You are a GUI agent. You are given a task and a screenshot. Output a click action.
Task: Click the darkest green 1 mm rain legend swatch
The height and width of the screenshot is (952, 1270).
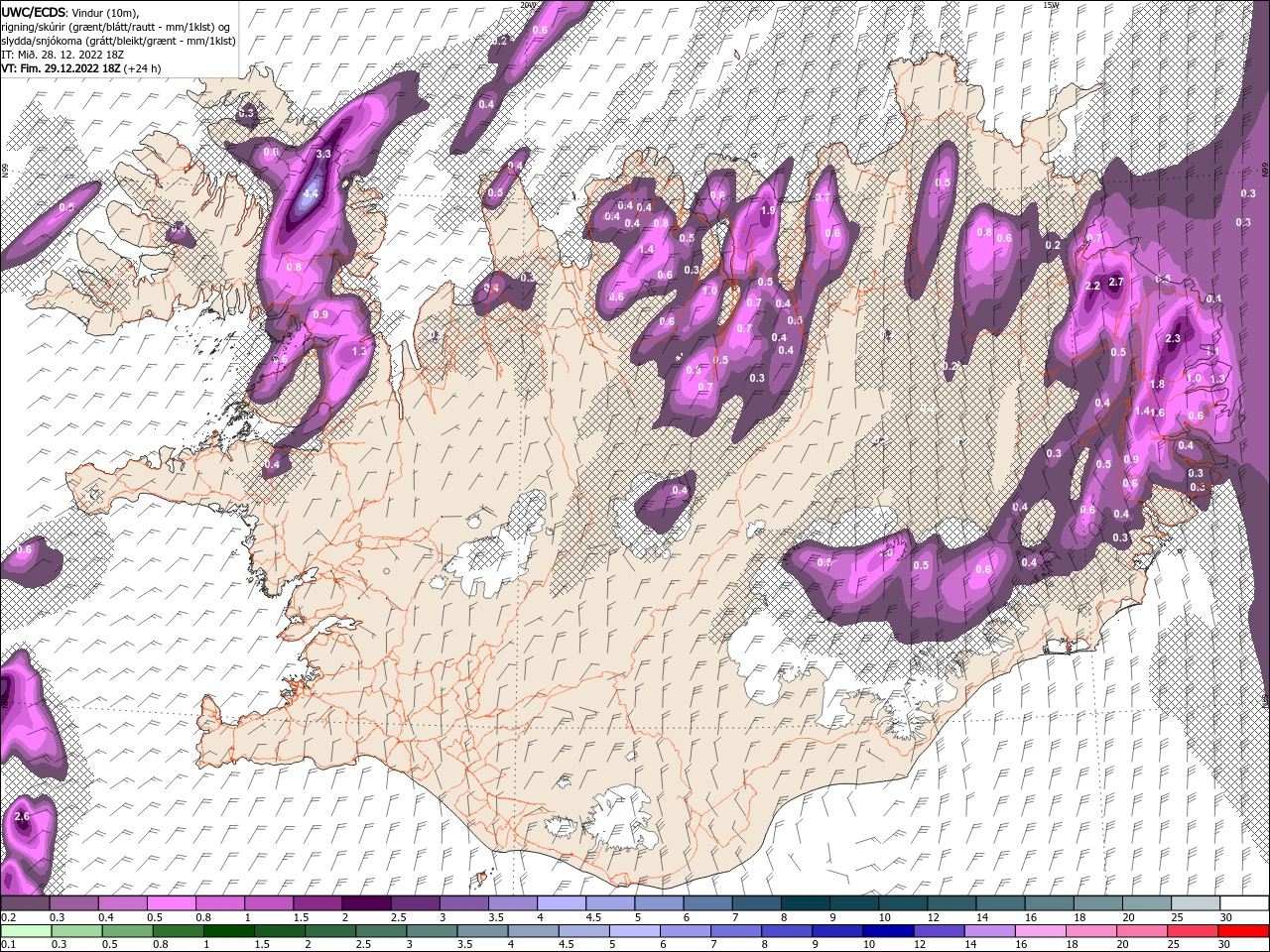228,930
